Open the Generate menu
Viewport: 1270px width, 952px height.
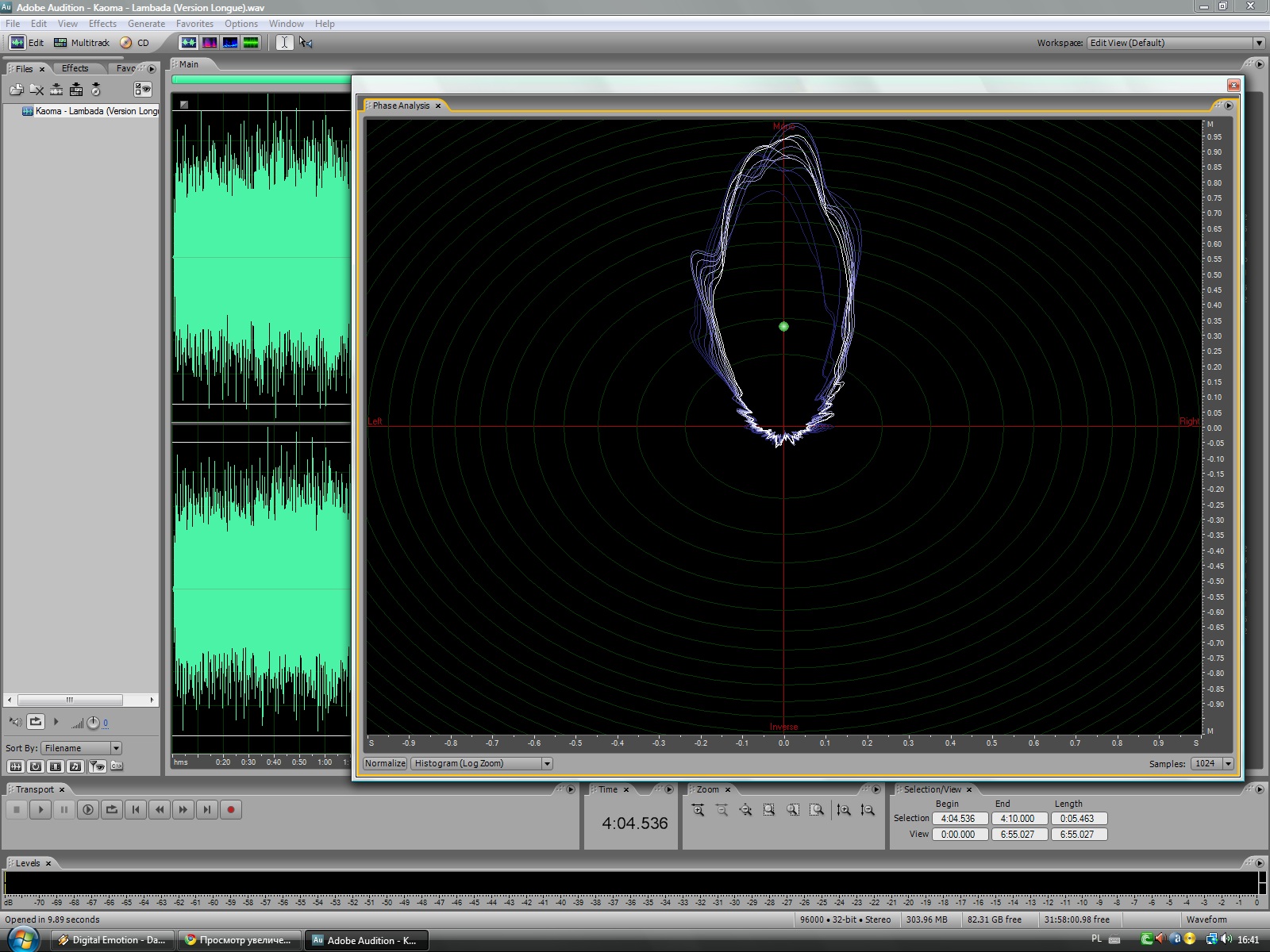(x=146, y=24)
